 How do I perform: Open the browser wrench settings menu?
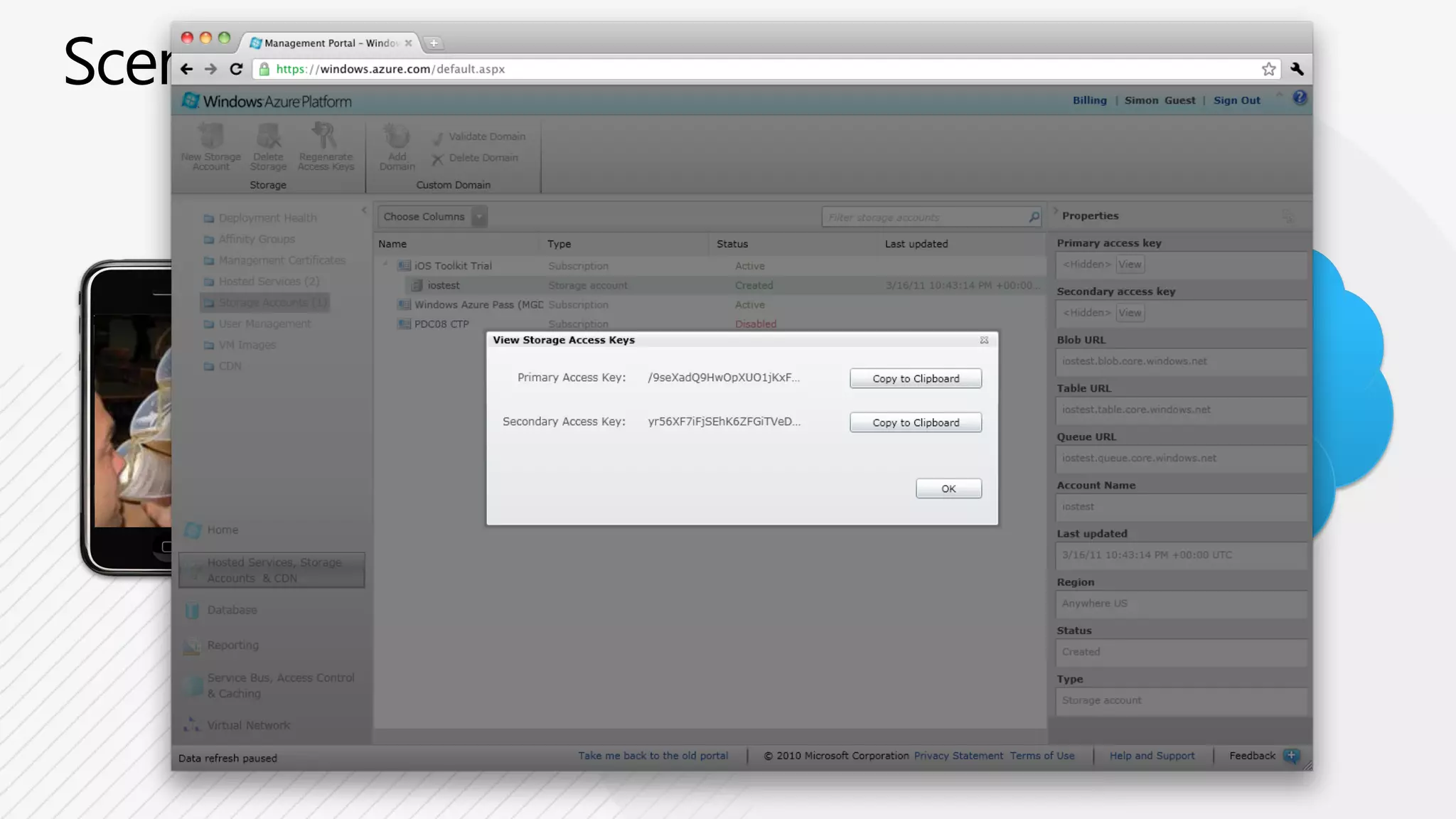click(x=1297, y=69)
